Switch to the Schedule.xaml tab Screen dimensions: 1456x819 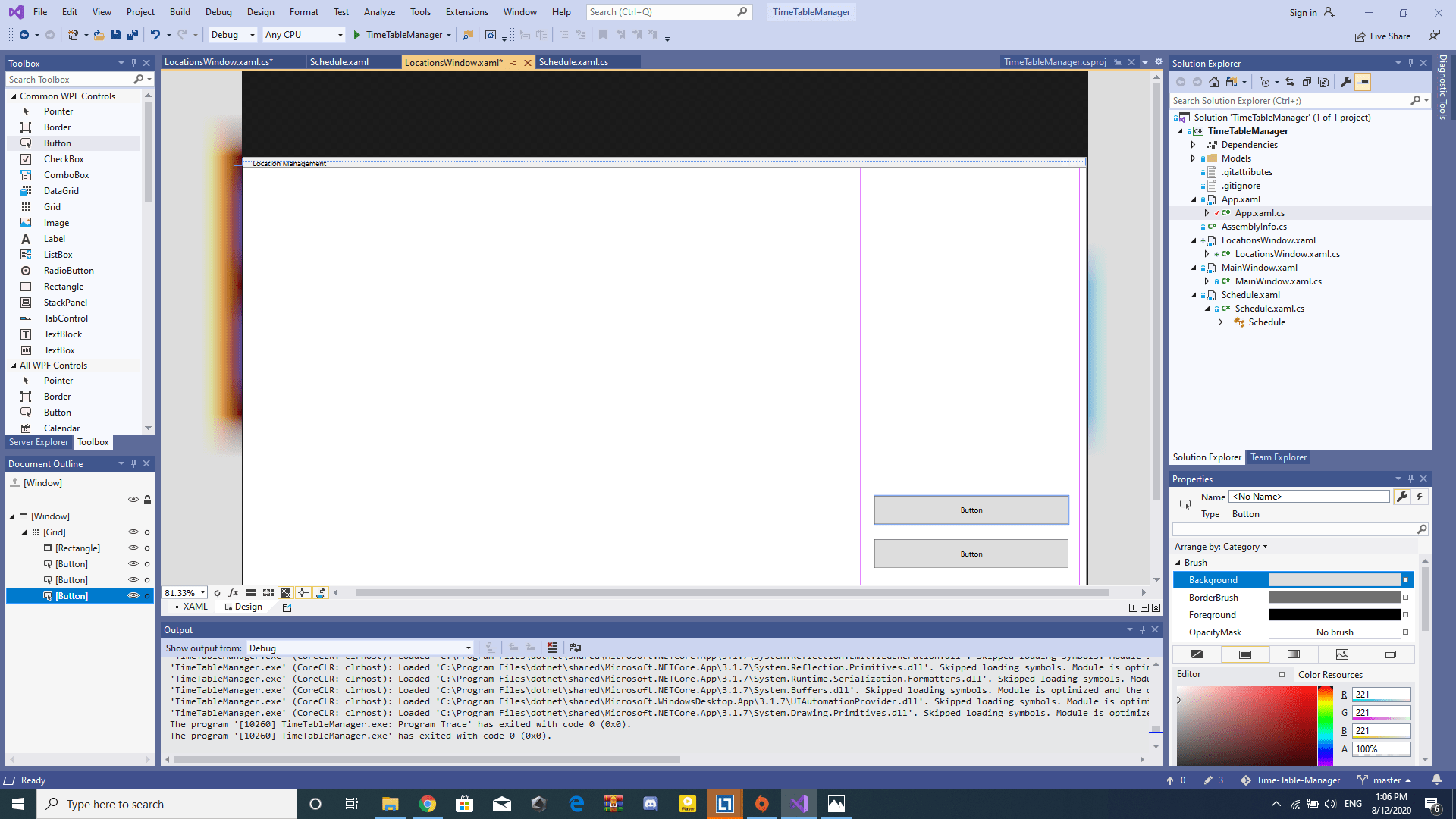click(x=339, y=62)
